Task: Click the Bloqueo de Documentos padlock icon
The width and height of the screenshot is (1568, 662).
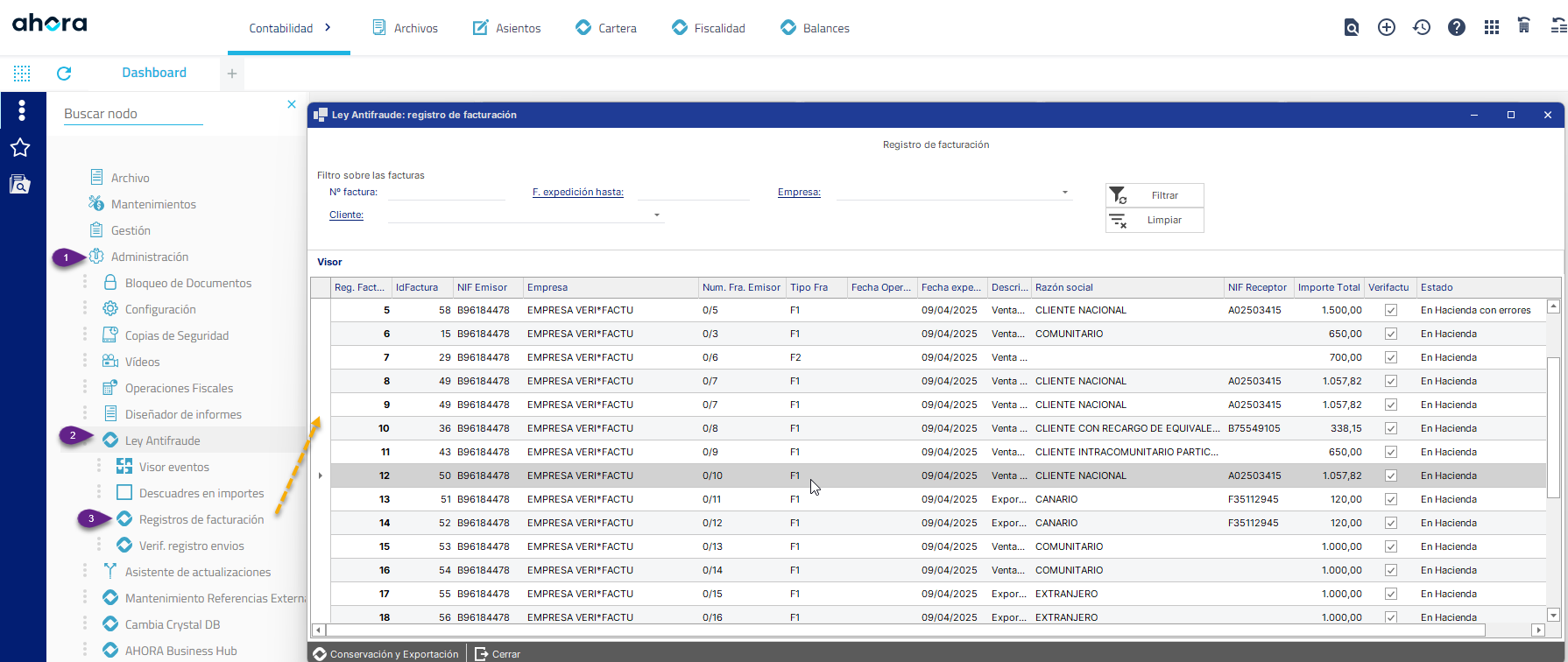Action: pos(110,282)
